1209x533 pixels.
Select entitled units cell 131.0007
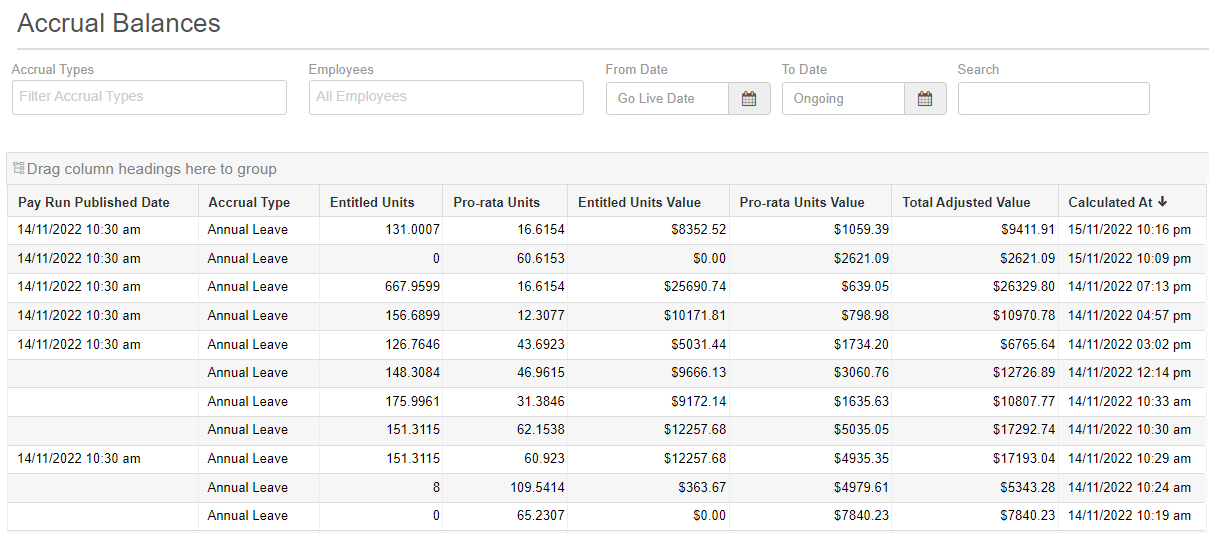coord(412,229)
